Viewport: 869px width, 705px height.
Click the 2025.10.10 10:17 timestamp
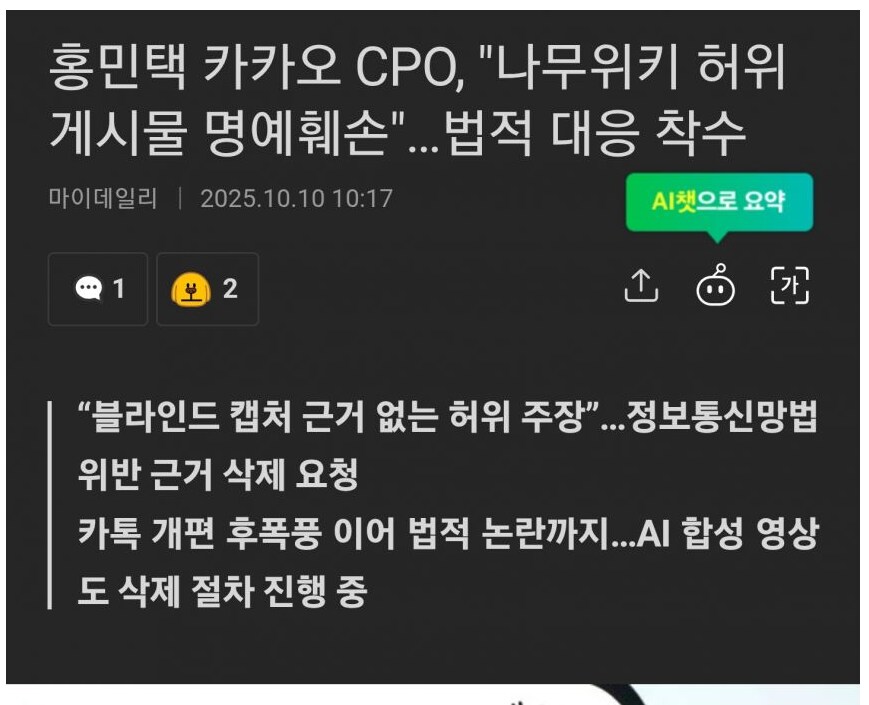(x=297, y=199)
